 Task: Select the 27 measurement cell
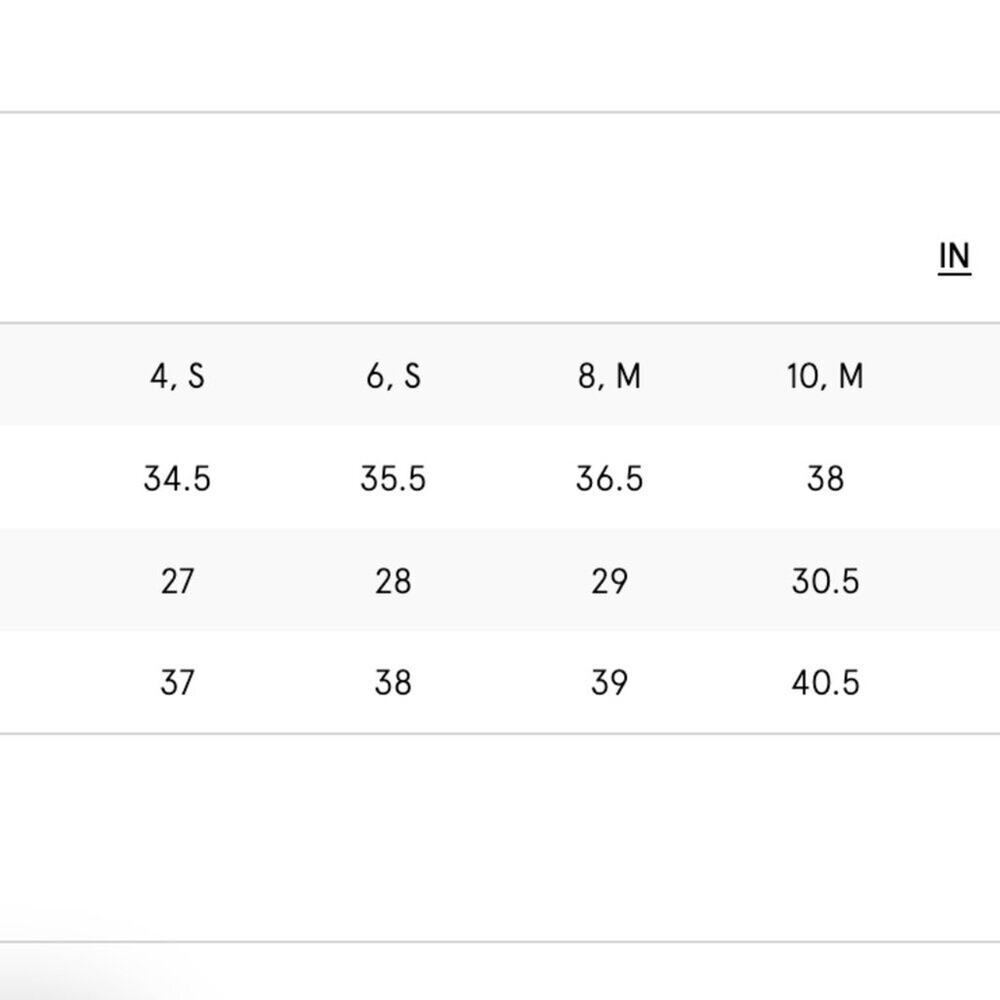point(177,581)
